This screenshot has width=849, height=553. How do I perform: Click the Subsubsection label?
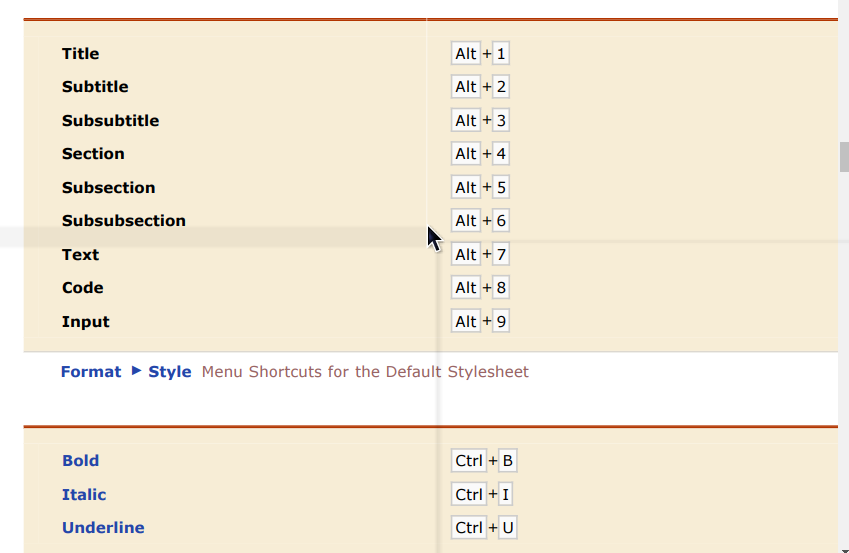point(124,221)
